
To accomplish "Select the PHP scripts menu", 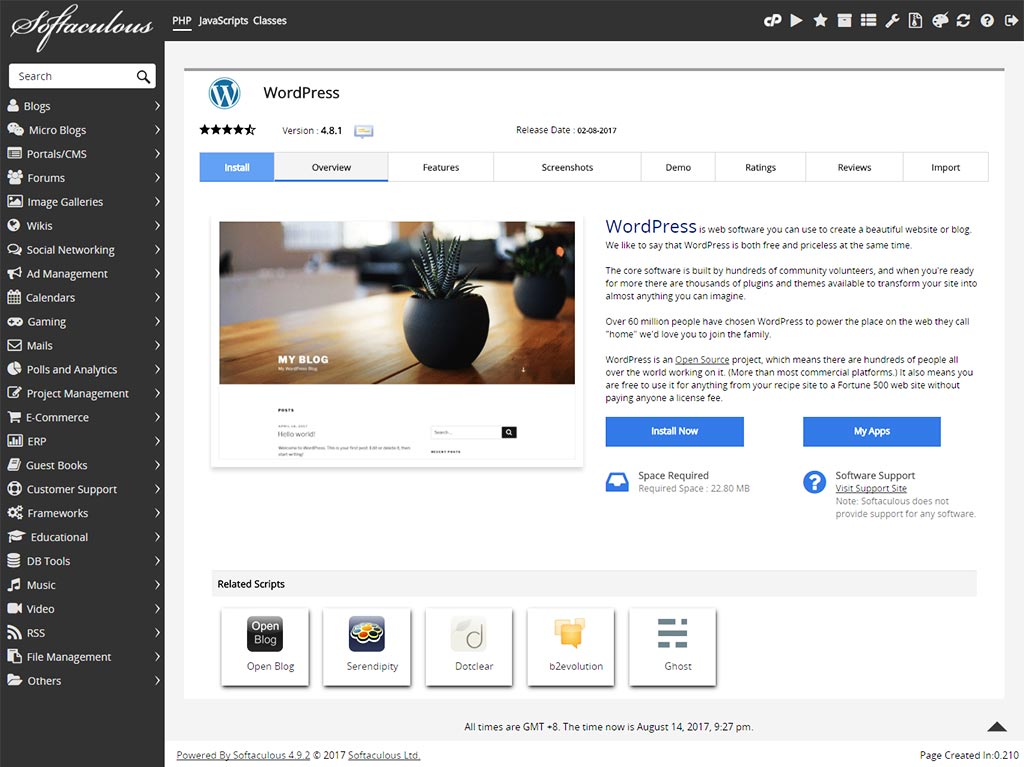I will pos(182,21).
